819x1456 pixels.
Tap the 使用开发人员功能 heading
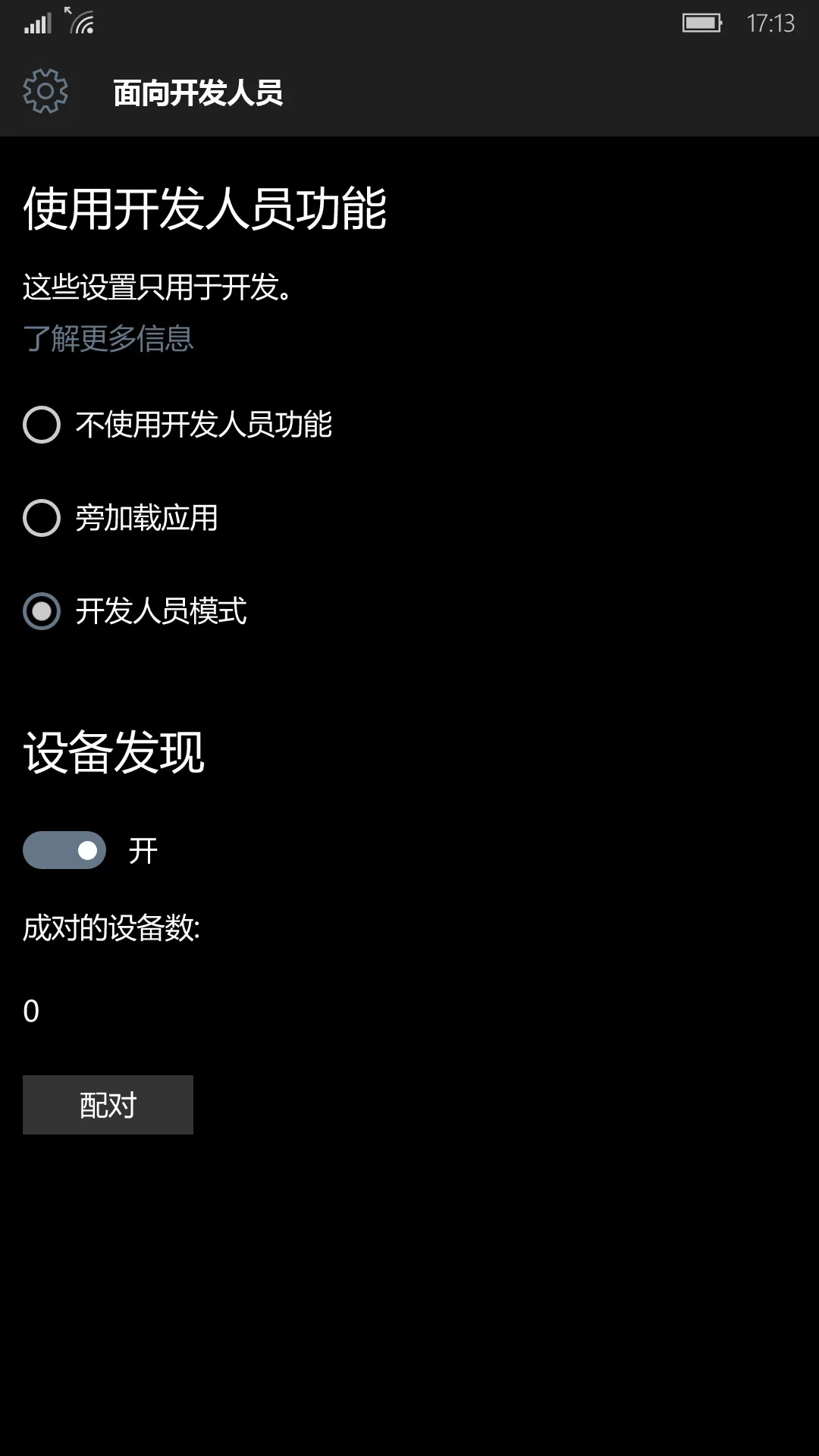pyautogui.click(x=205, y=209)
